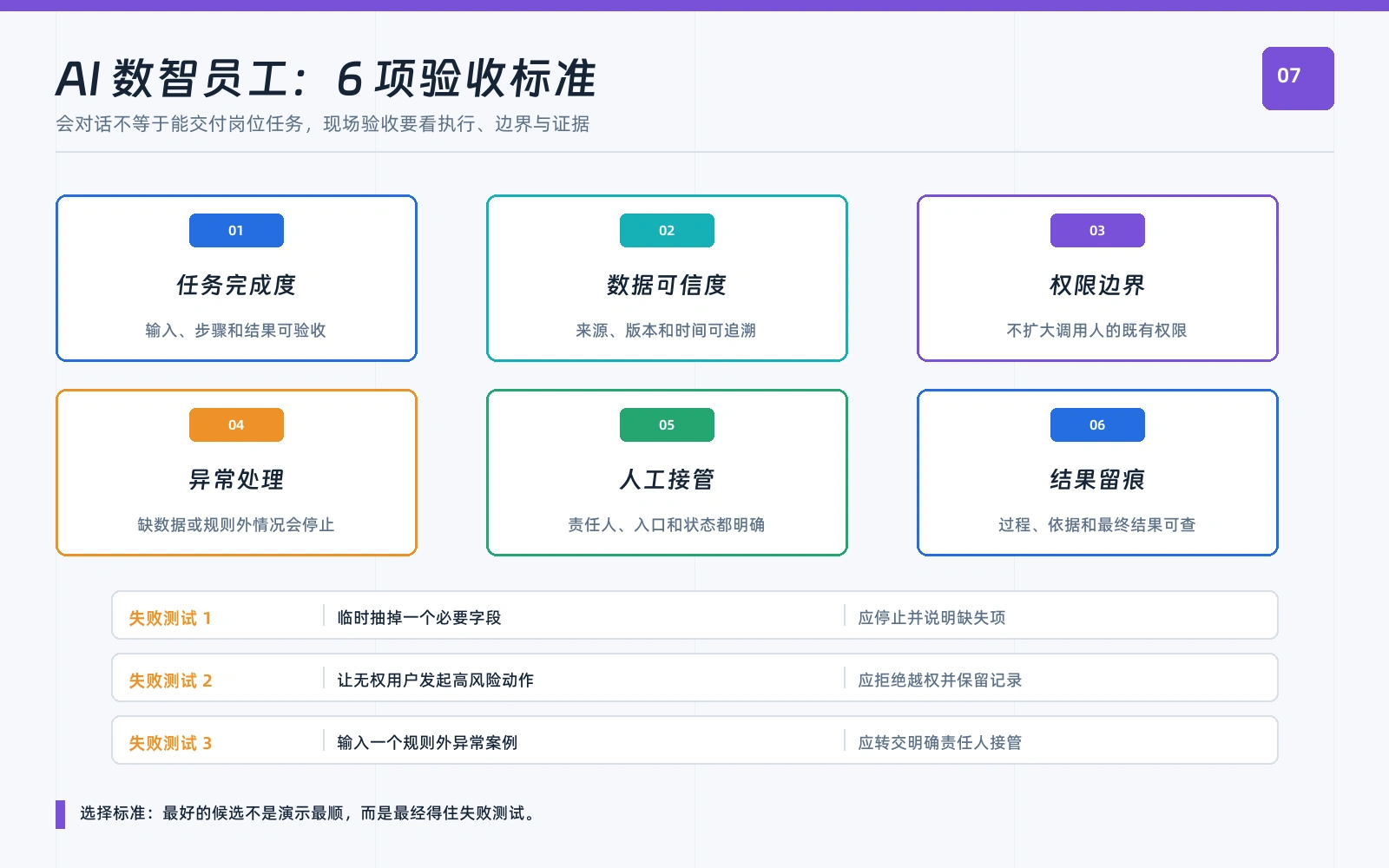
Task: Click the label 失败测试 2
Action: [170, 681]
